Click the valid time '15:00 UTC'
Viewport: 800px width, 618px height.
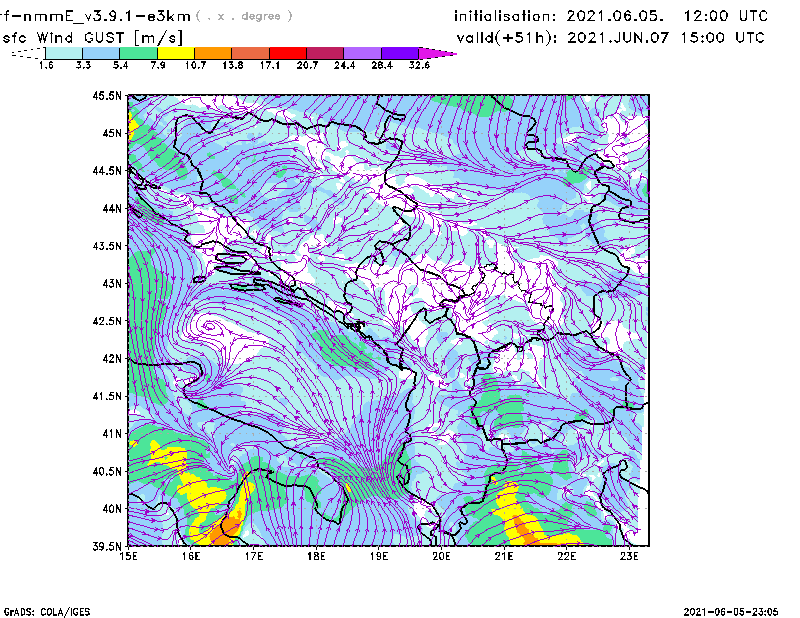pos(723,38)
